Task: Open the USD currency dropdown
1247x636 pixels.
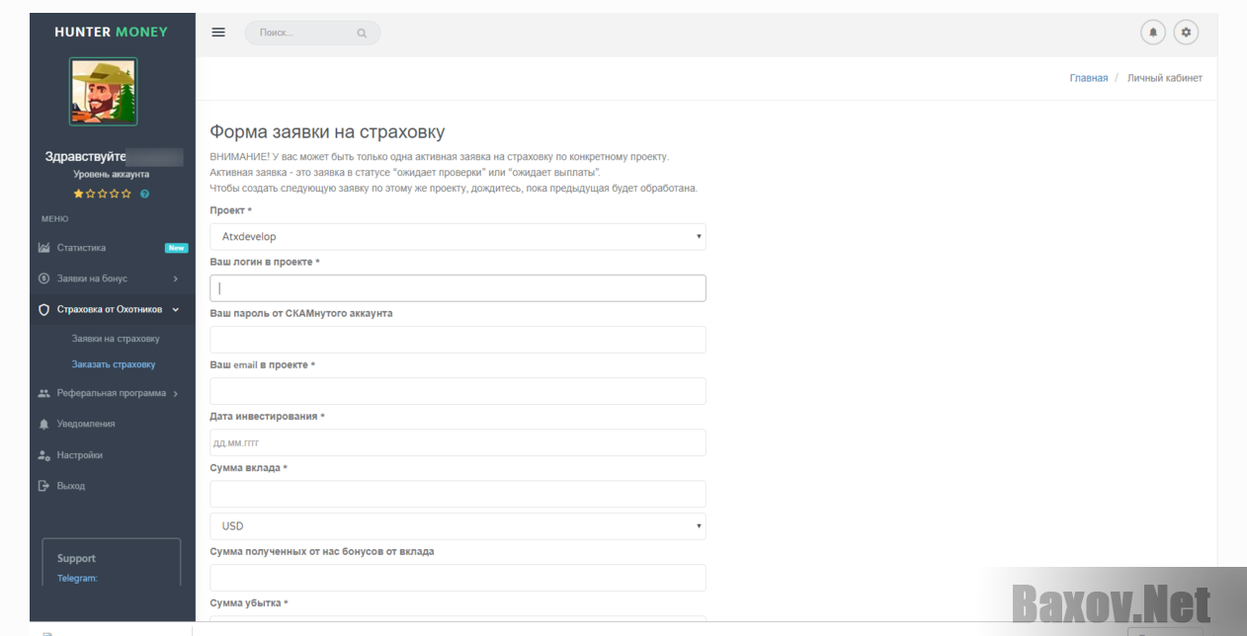Action: coord(458,526)
